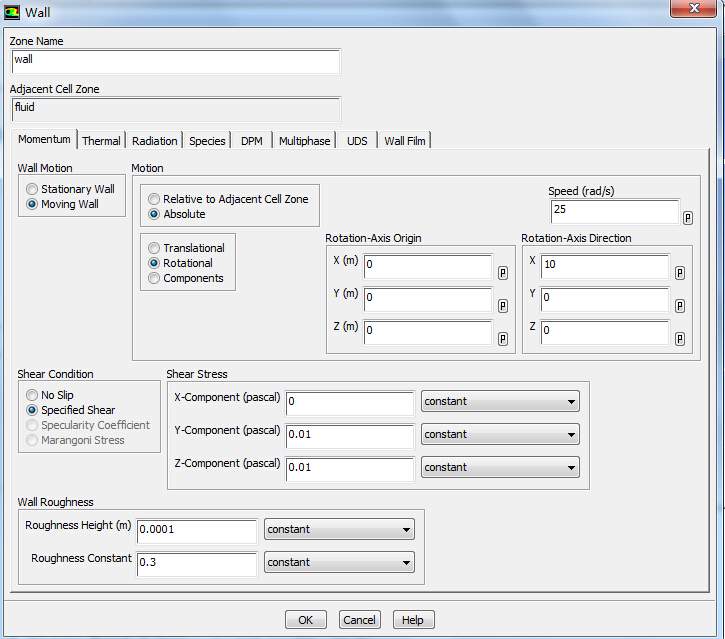This screenshot has width=725, height=639.
Task: Open the Species tab
Action: point(207,141)
